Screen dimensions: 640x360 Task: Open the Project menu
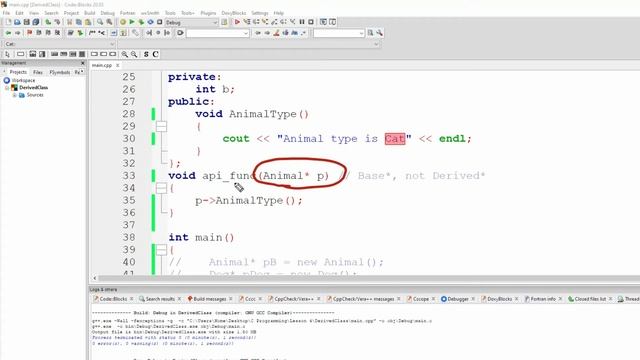(x=71, y=13)
